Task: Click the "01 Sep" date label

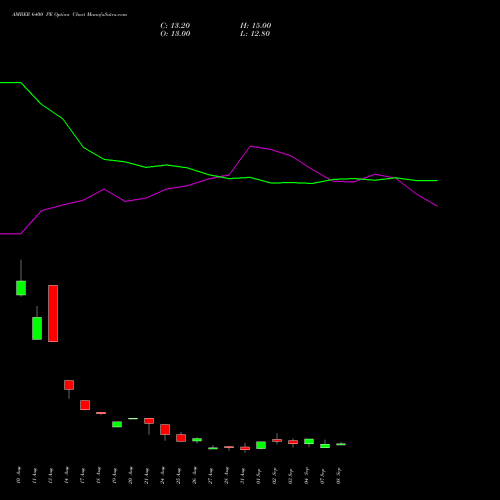Action: [258, 475]
